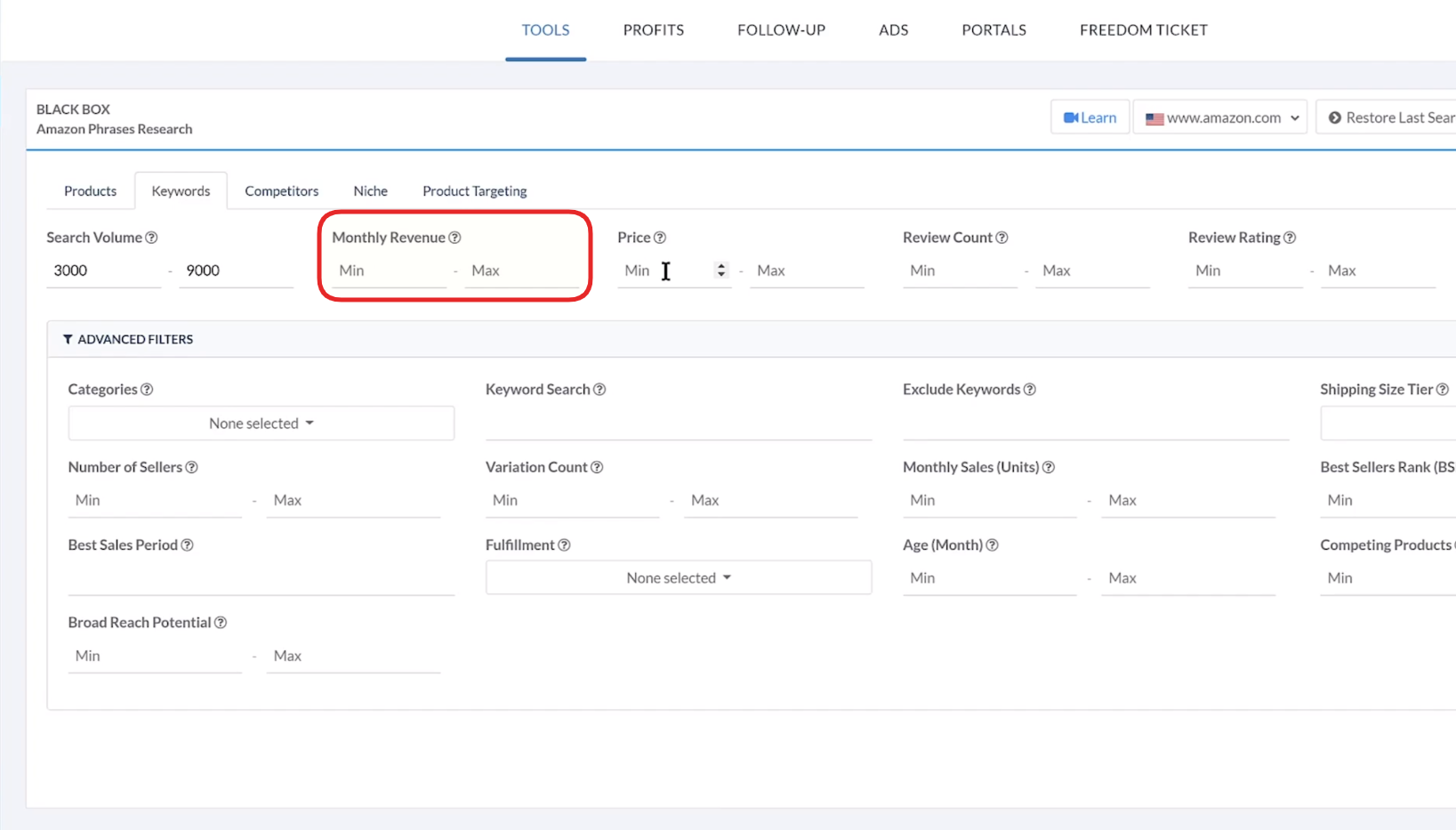Click the Exclude Keywords text field

(x=1096, y=423)
